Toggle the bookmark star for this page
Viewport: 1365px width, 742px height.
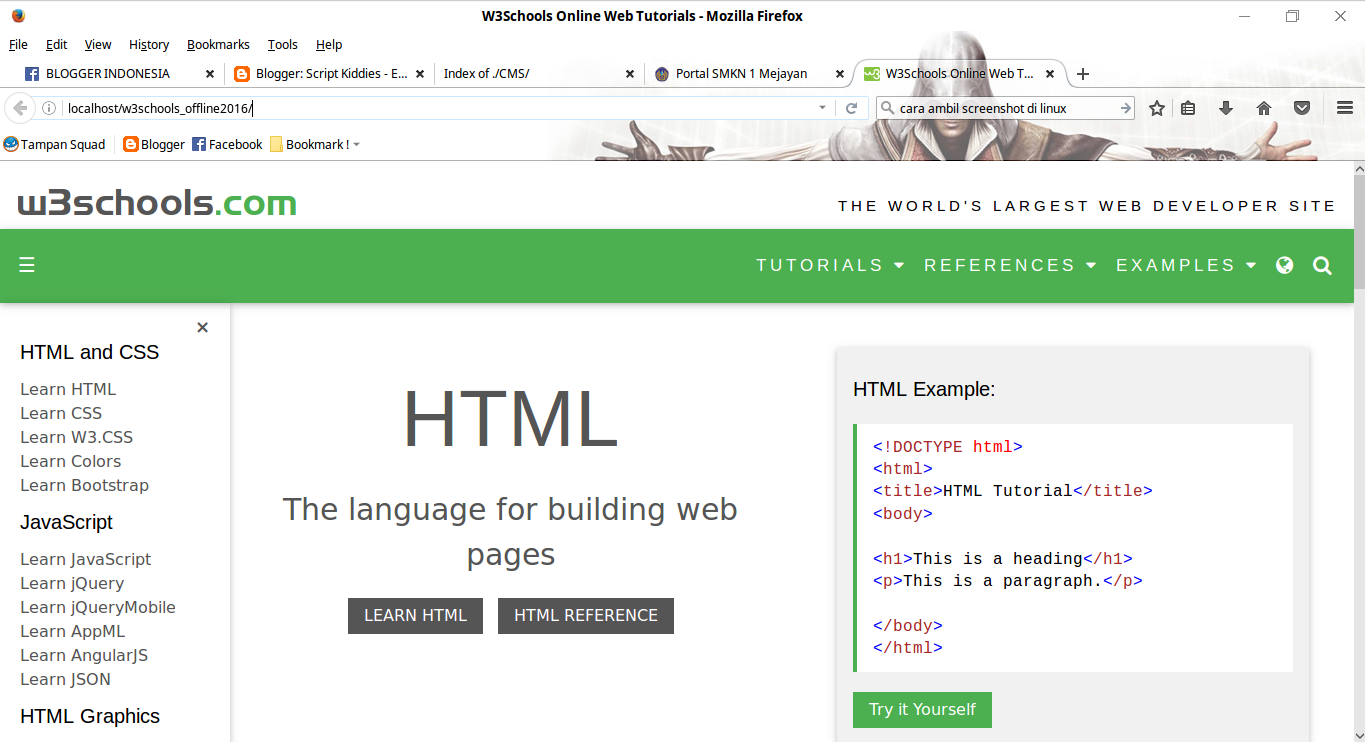click(1155, 107)
